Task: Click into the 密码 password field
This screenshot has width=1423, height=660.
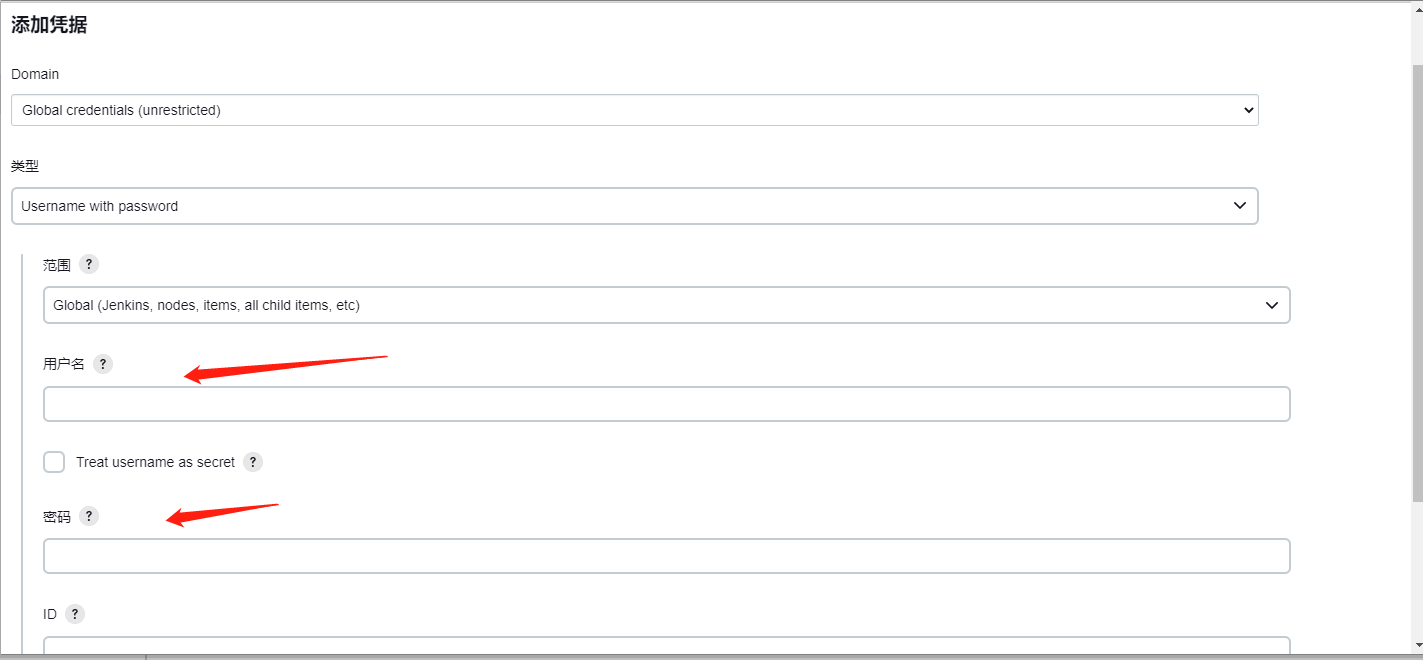Action: point(666,556)
